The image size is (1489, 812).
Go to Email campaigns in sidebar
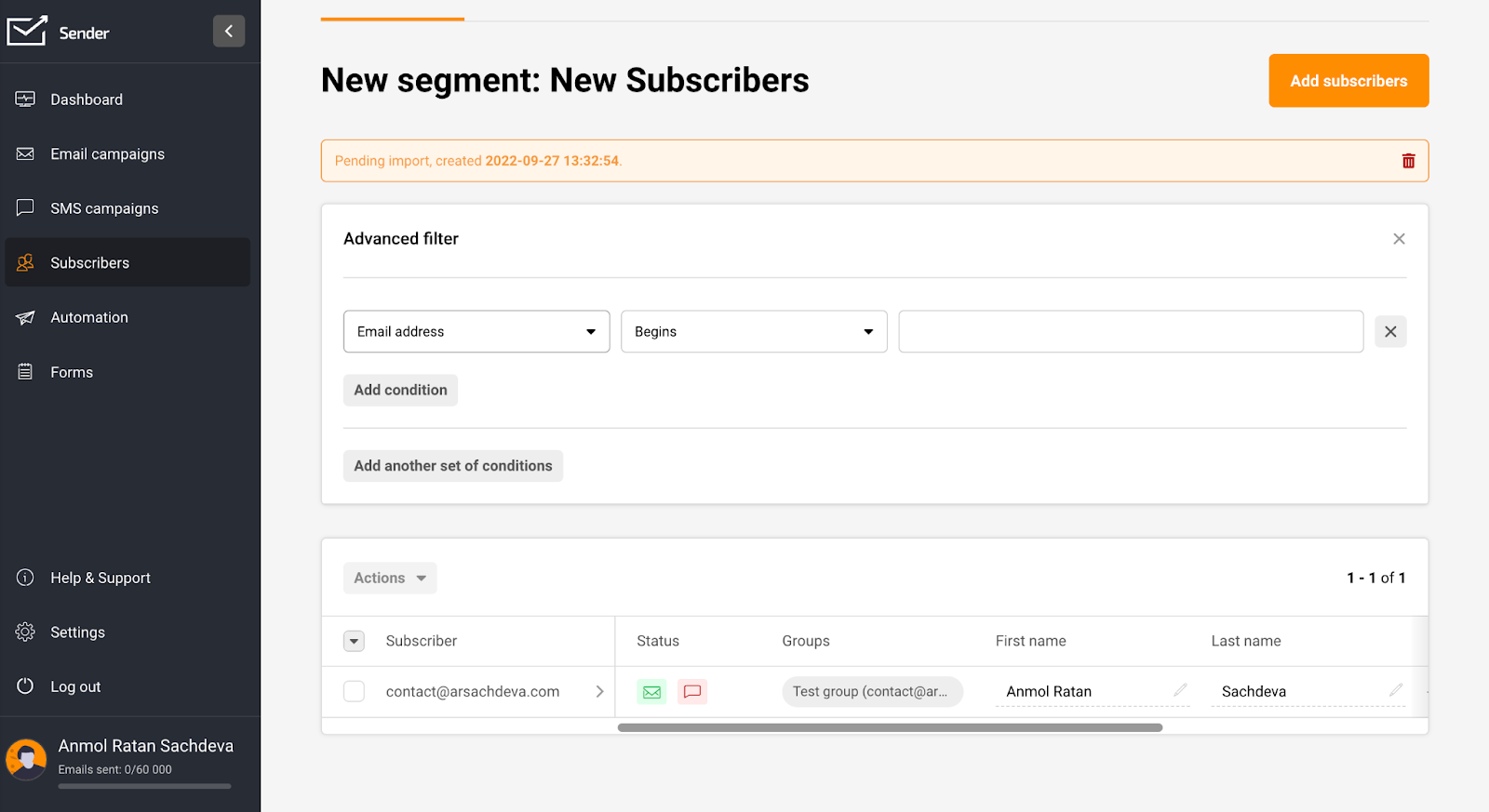tap(107, 154)
